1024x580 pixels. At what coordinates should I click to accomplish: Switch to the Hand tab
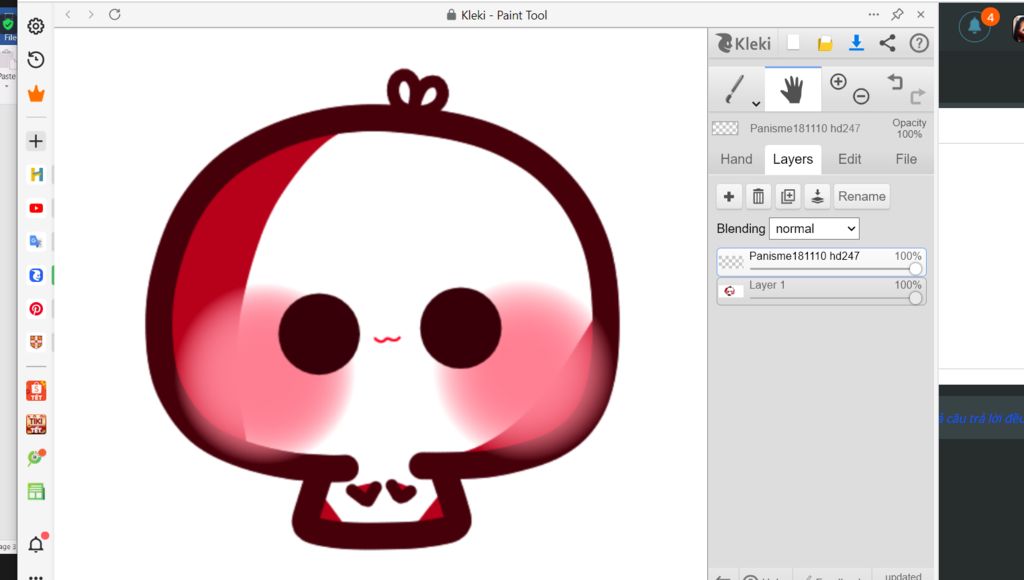click(x=736, y=159)
